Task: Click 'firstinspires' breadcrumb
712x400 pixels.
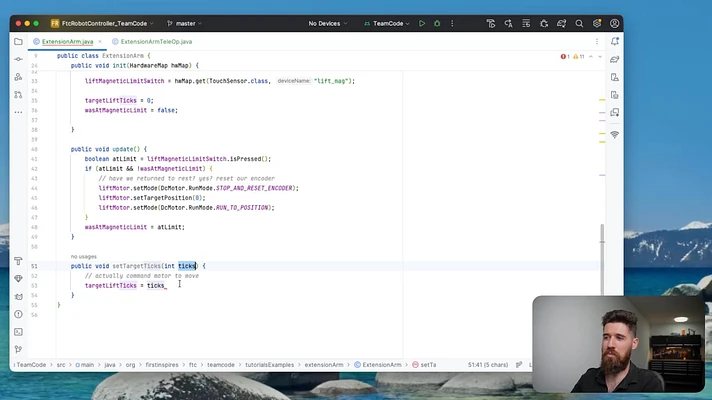Action: [162, 365]
